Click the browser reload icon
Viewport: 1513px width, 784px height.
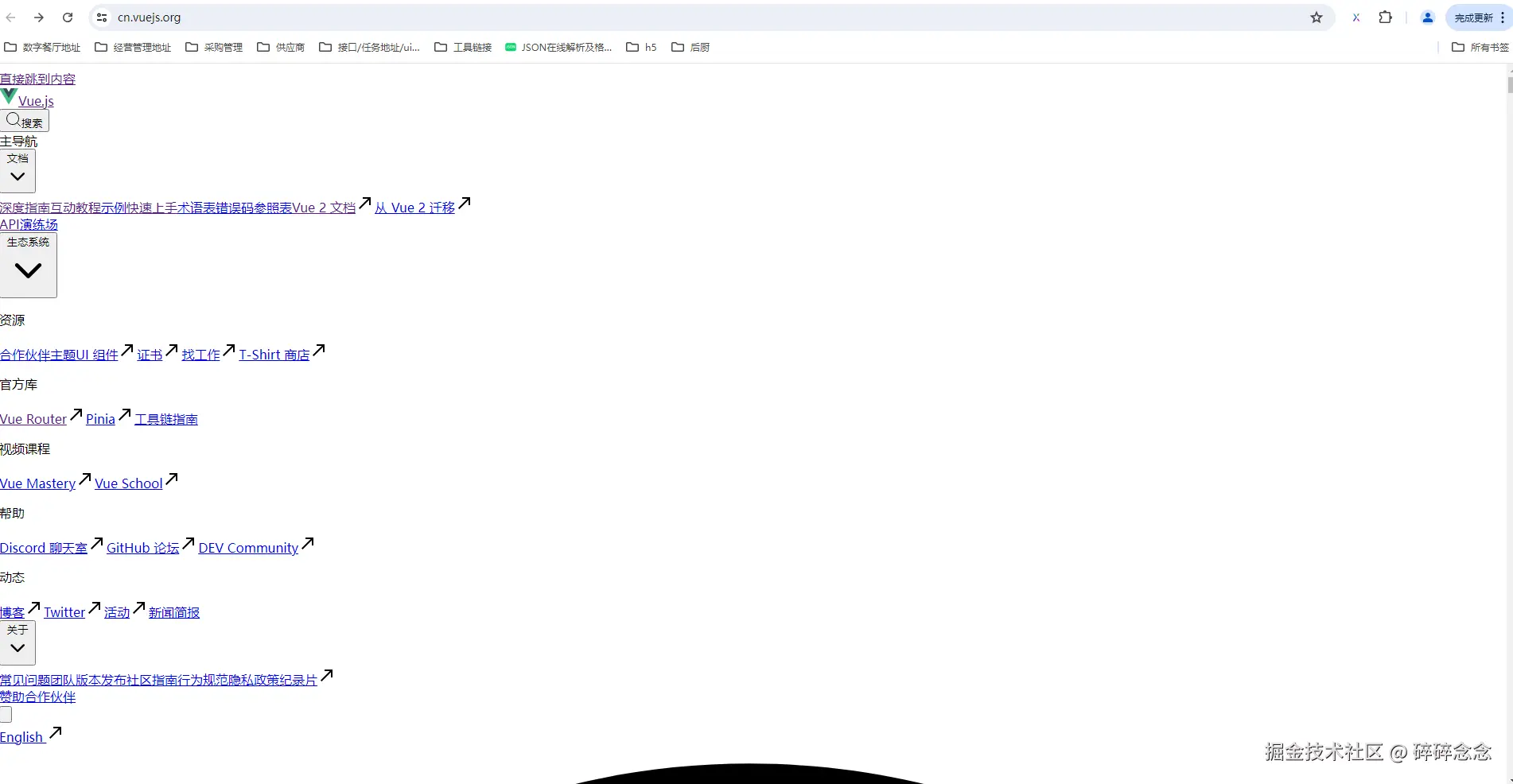click(x=68, y=17)
